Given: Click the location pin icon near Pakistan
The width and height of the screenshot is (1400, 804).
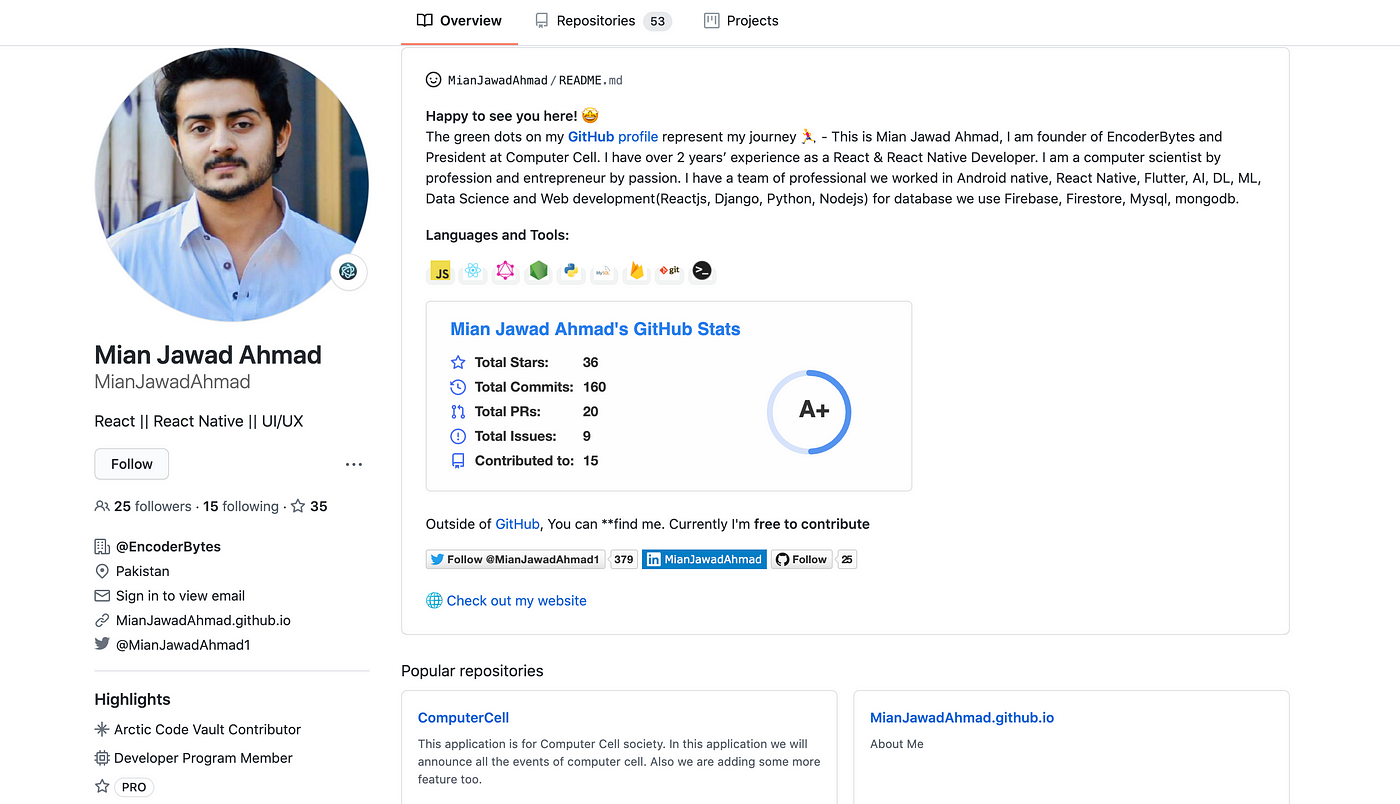Looking at the screenshot, I should pos(102,571).
